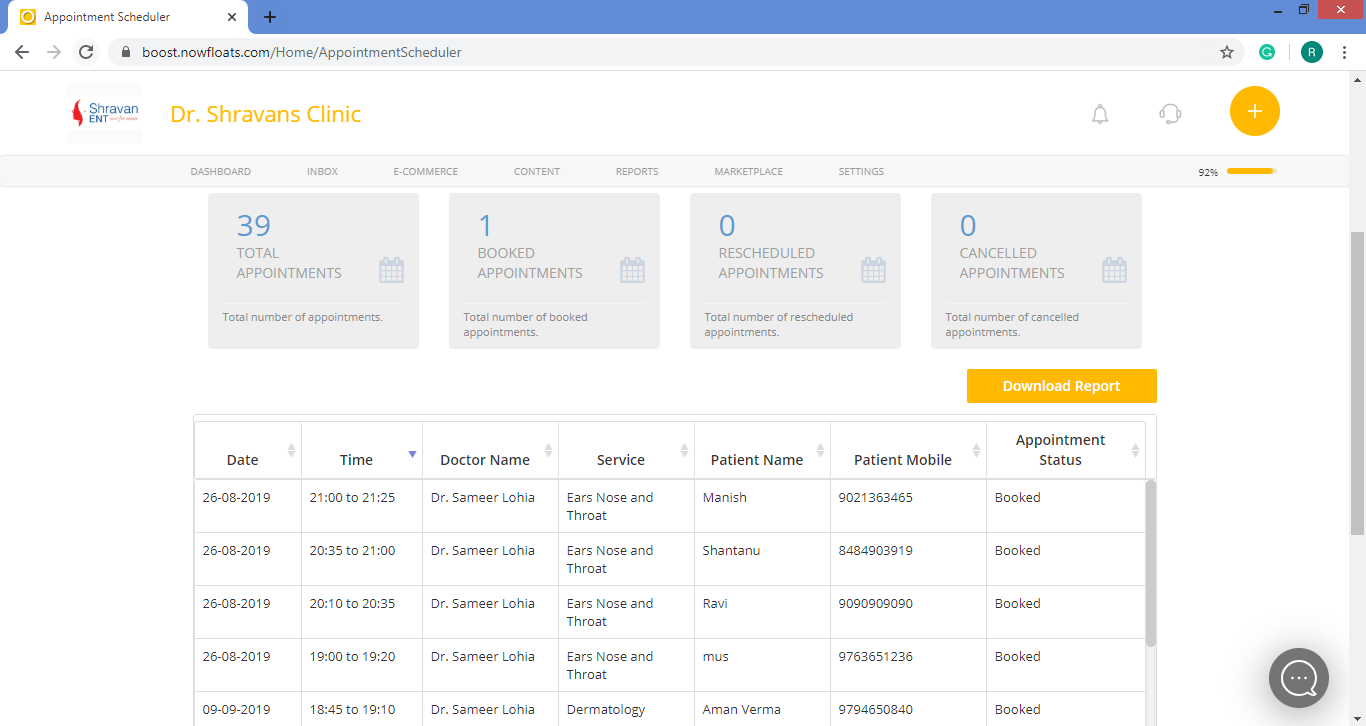Click the notification bell icon
Viewport: 1366px width, 726px height.
click(x=1100, y=114)
